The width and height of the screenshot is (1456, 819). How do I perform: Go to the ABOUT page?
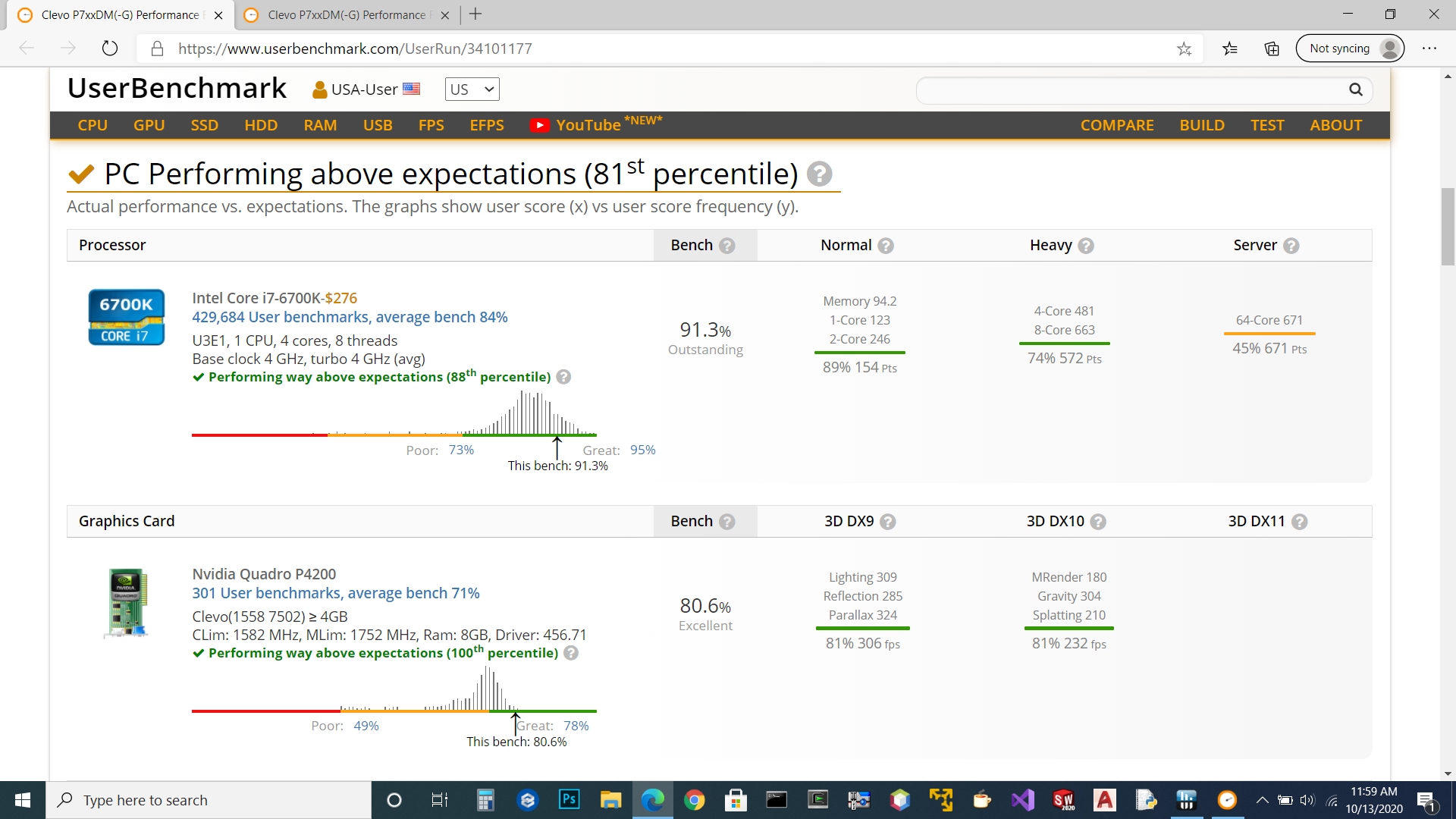pos(1336,125)
